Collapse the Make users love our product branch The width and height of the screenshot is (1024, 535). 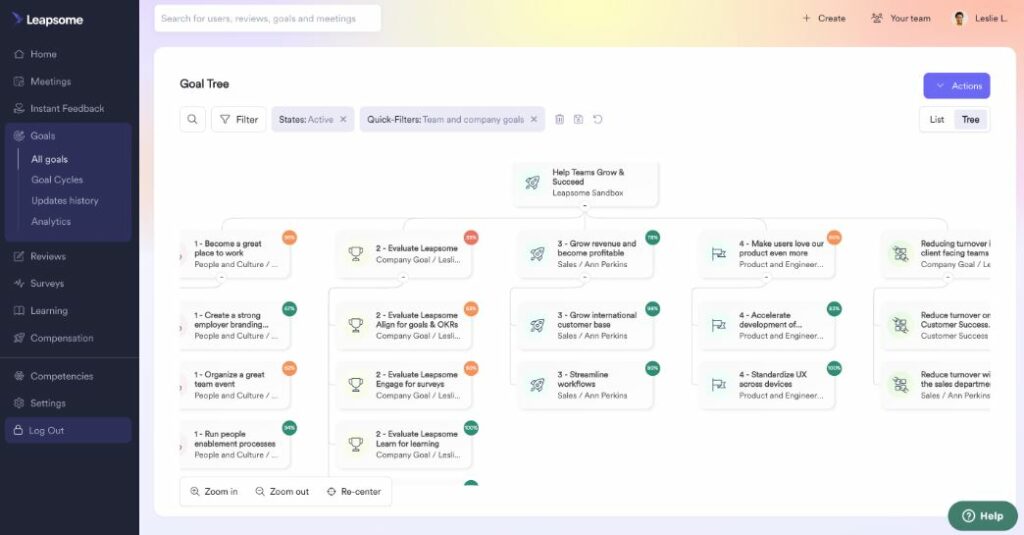click(766, 278)
